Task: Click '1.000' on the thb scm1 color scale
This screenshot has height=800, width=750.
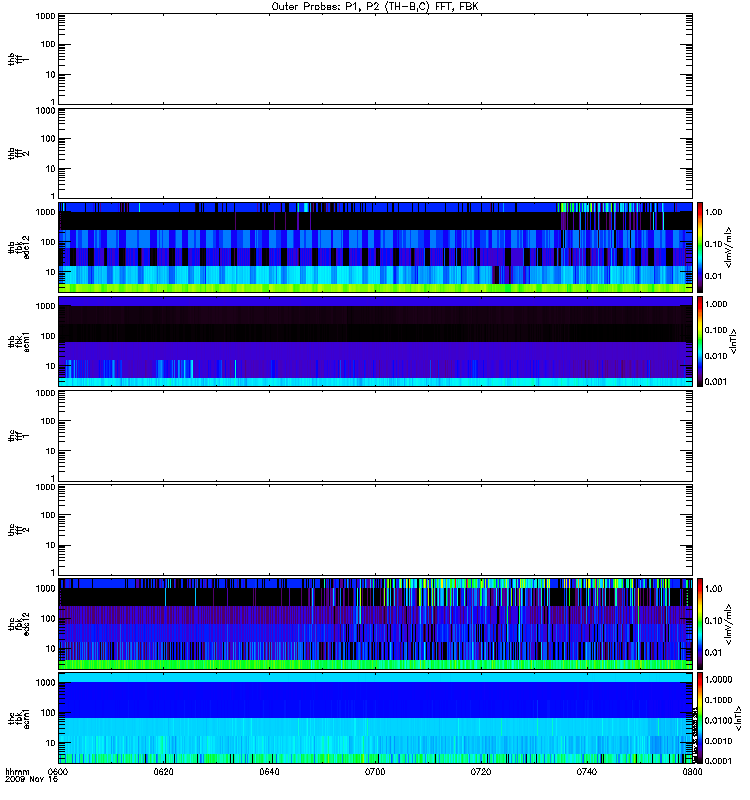Action: click(716, 304)
